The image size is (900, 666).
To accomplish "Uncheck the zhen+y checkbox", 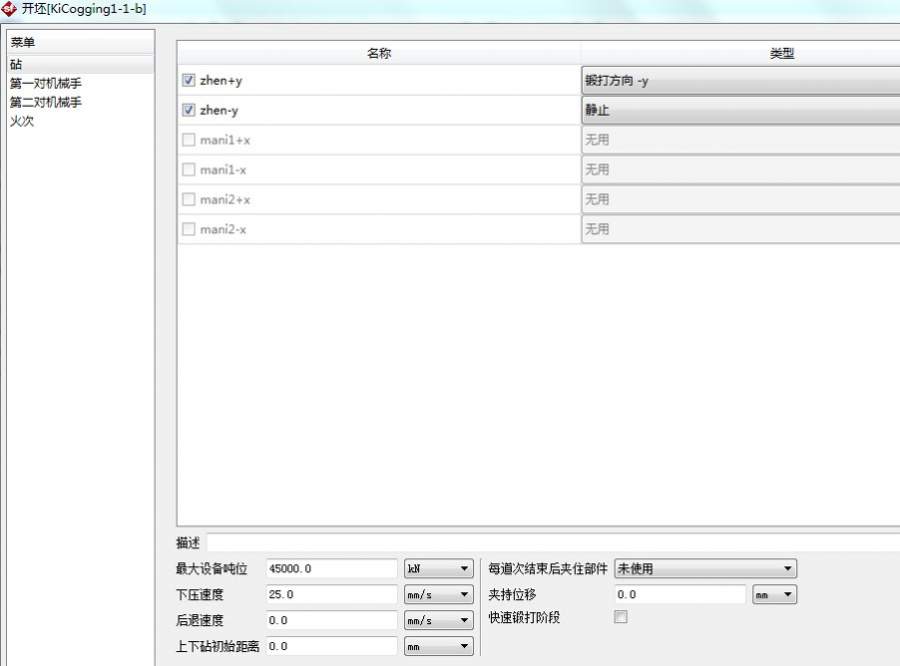I will coord(188,80).
